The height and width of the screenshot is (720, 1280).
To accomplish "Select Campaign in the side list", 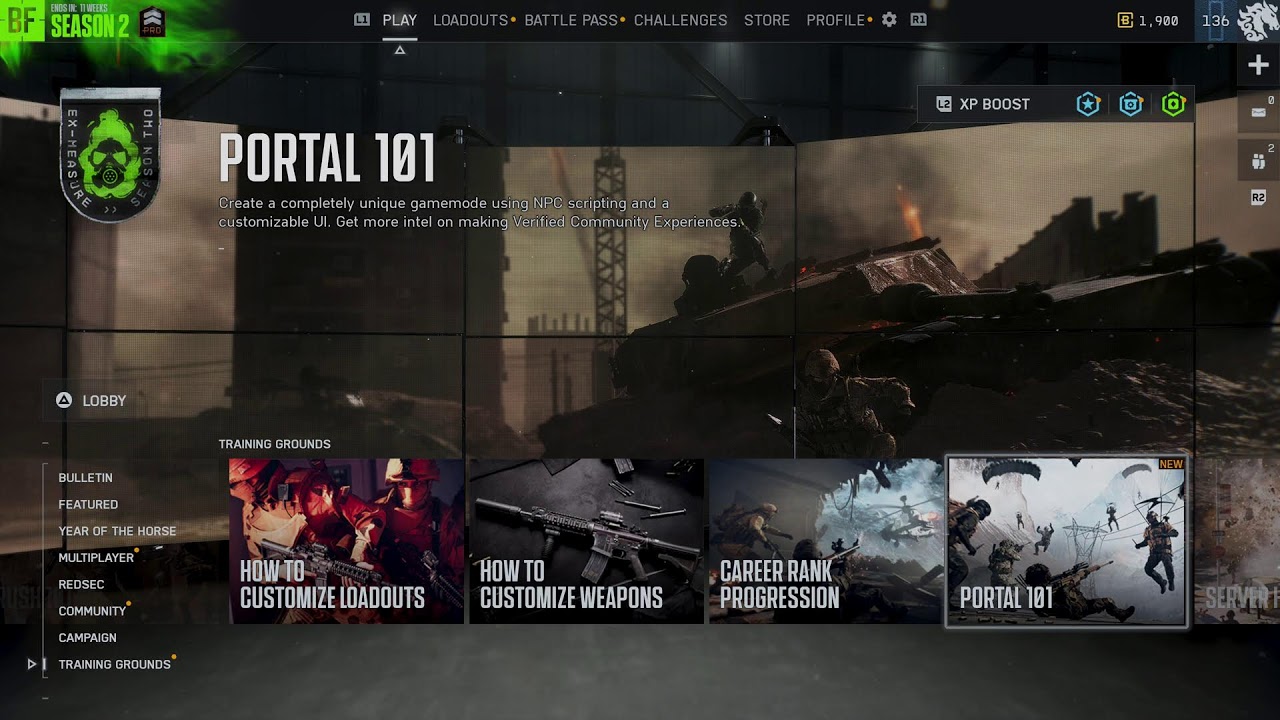I will coord(87,638).
